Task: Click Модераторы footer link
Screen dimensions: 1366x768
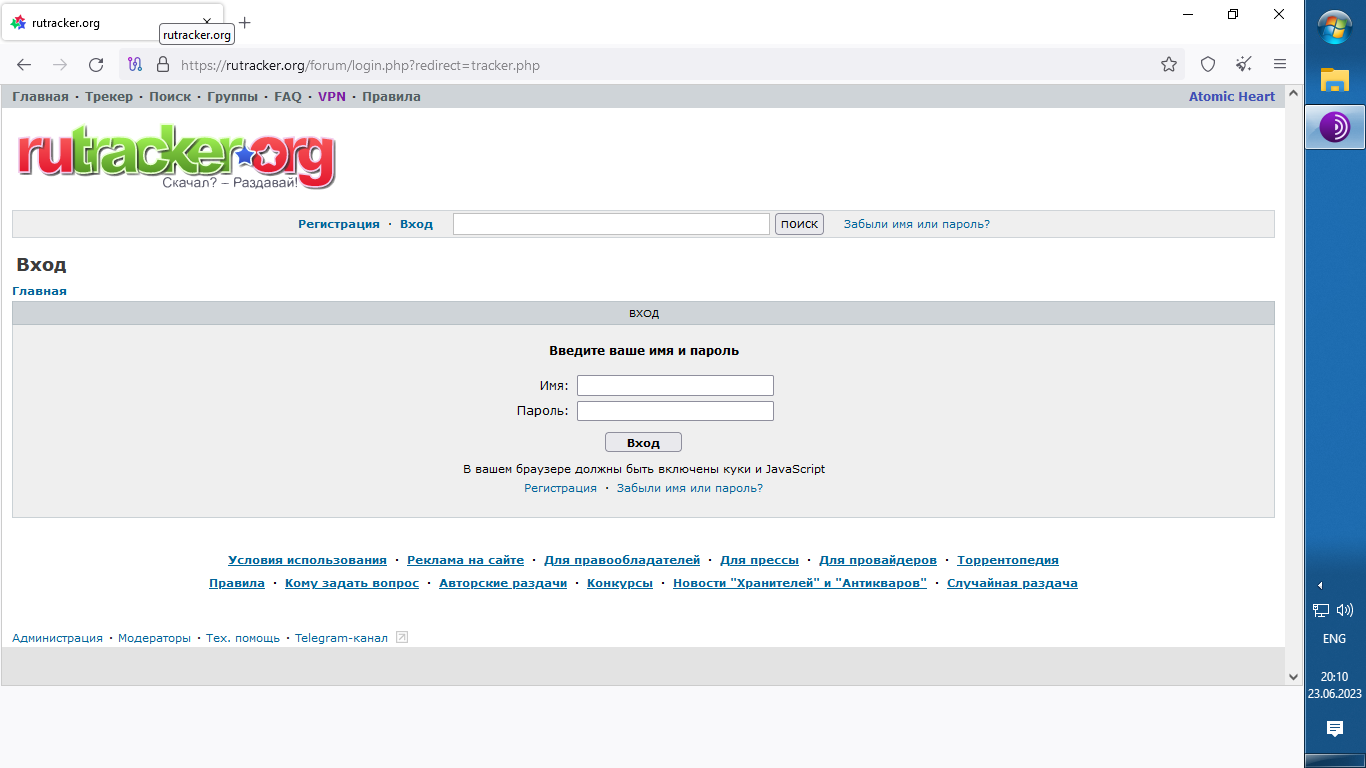Action: [154, 638]
